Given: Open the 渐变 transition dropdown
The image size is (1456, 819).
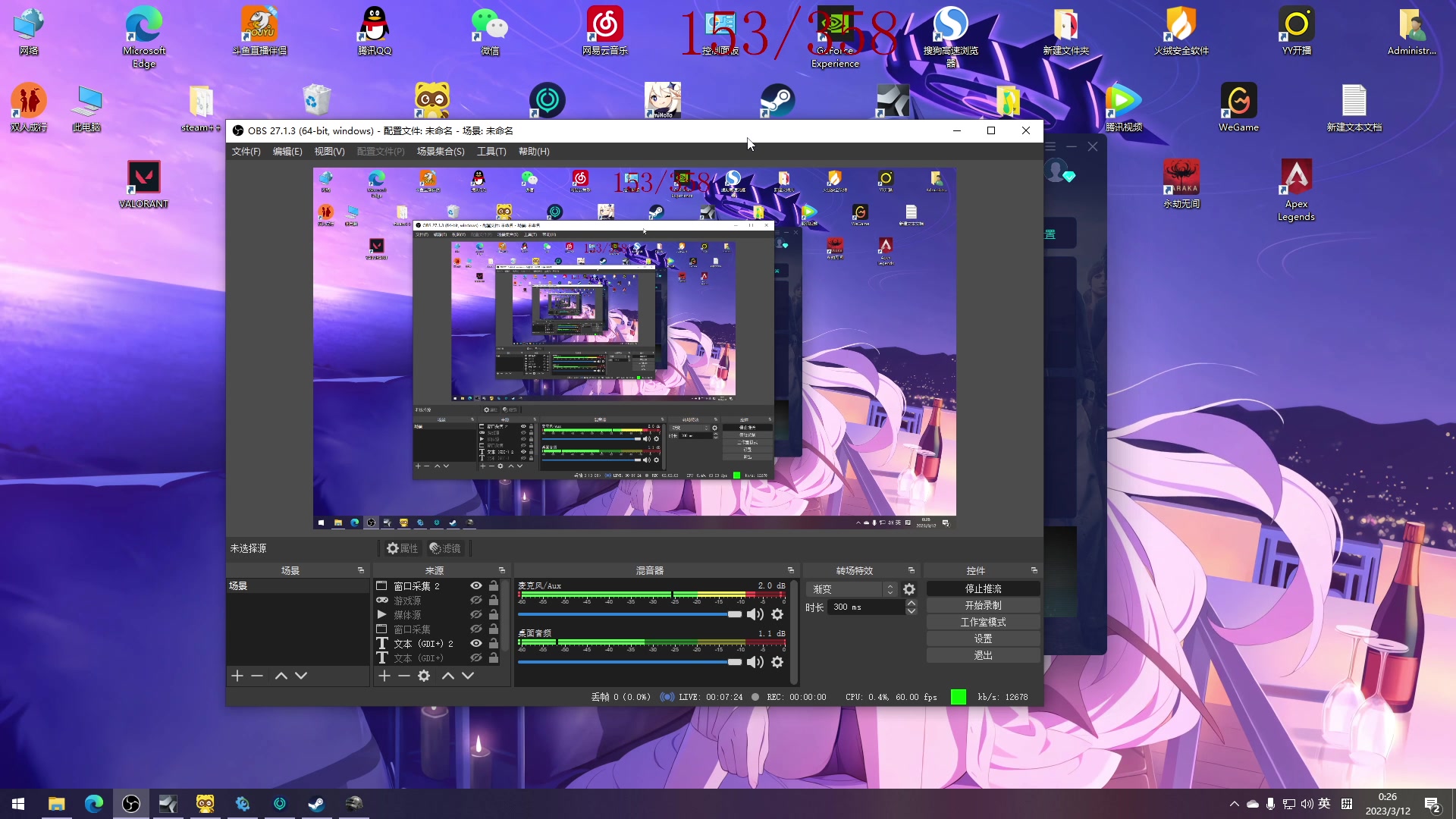Looking at the screenshot, I should [851, 589].
